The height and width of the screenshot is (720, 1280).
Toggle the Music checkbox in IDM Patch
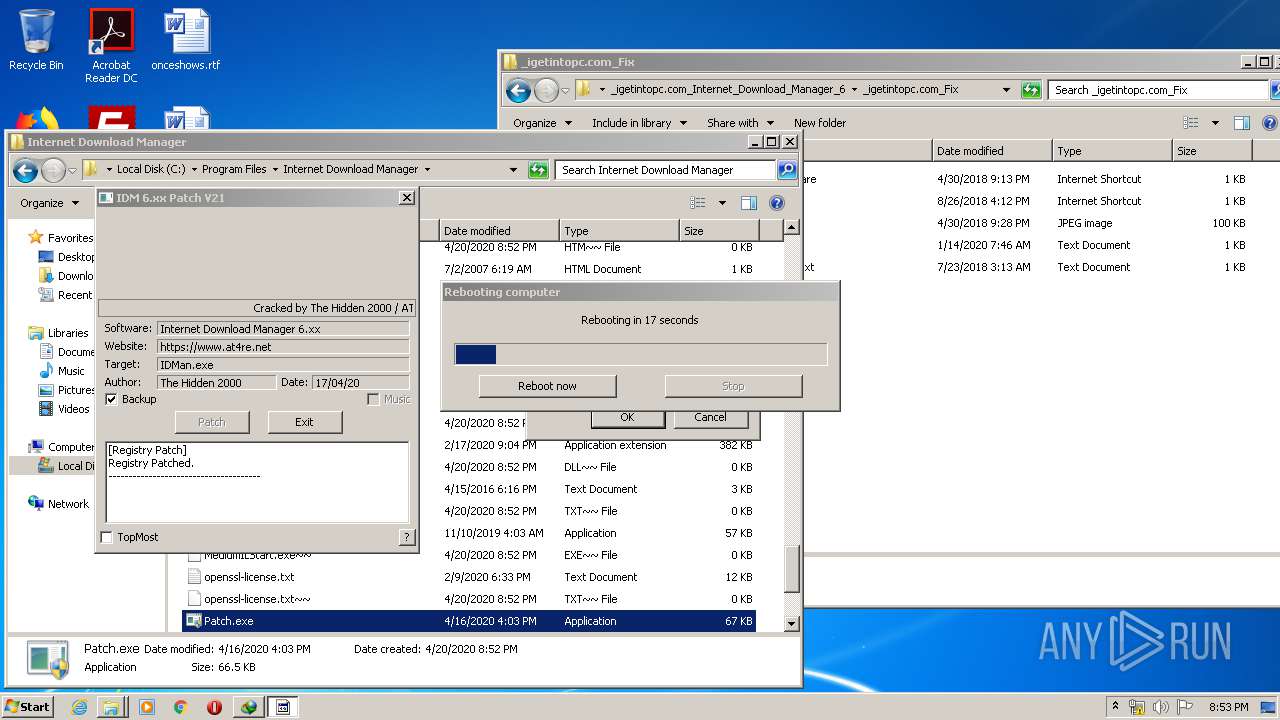tap(373, 399)
